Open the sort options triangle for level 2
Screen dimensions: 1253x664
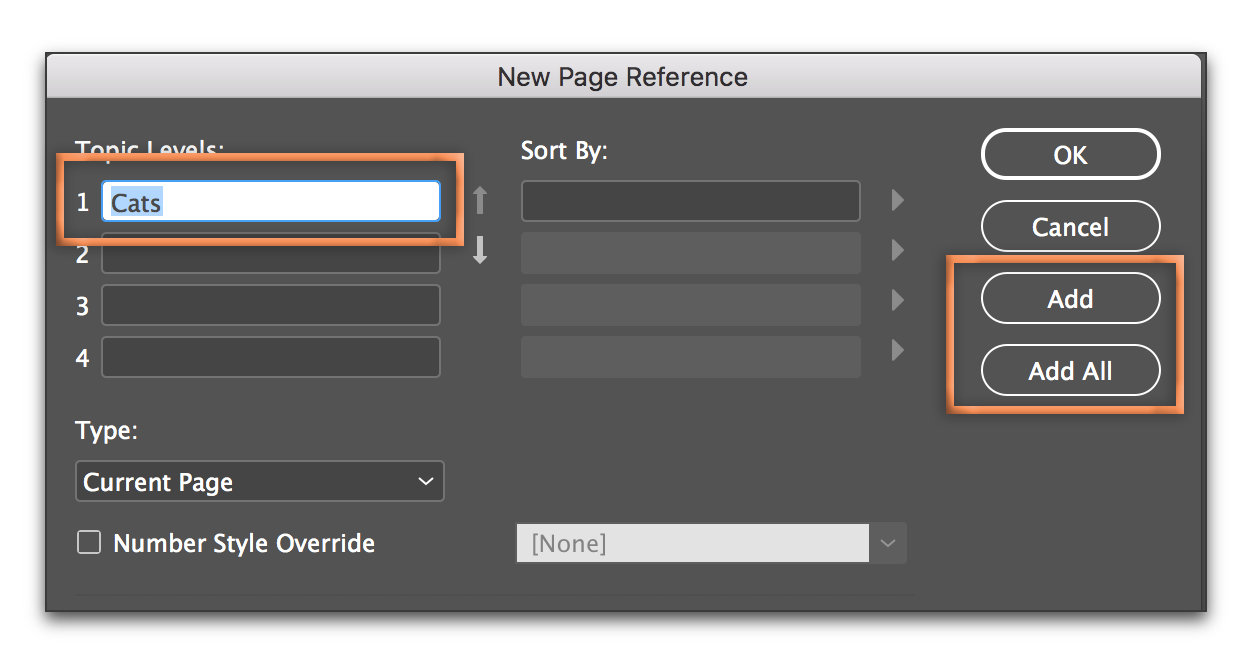point(896,252)
